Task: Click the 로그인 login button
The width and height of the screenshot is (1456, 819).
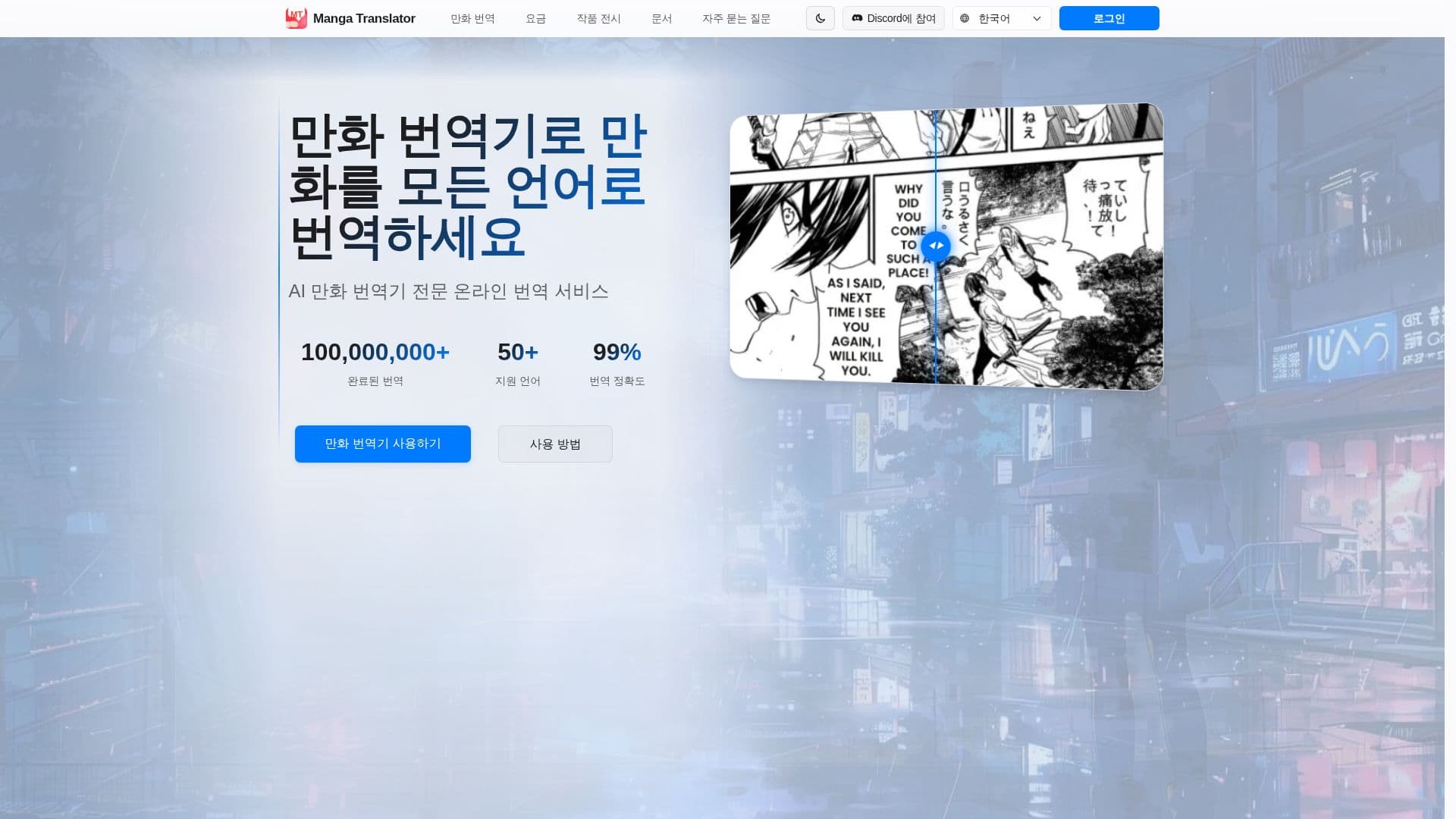Action: [1109, 18]
